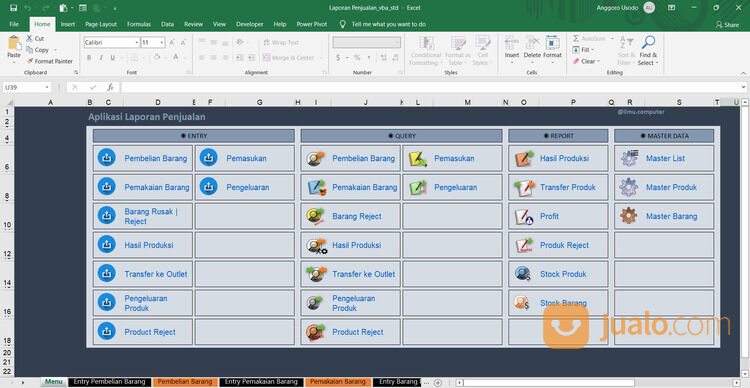Switch to Page Layout tab
Screen dimensions: 750x388
pos(101,24)
